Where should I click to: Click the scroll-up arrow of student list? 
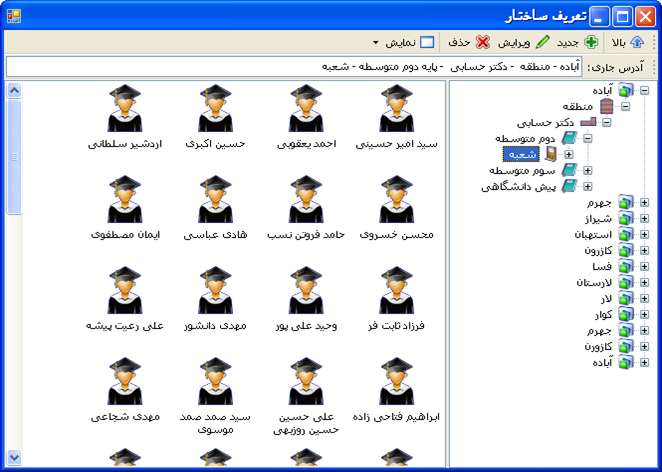[14, 90]
